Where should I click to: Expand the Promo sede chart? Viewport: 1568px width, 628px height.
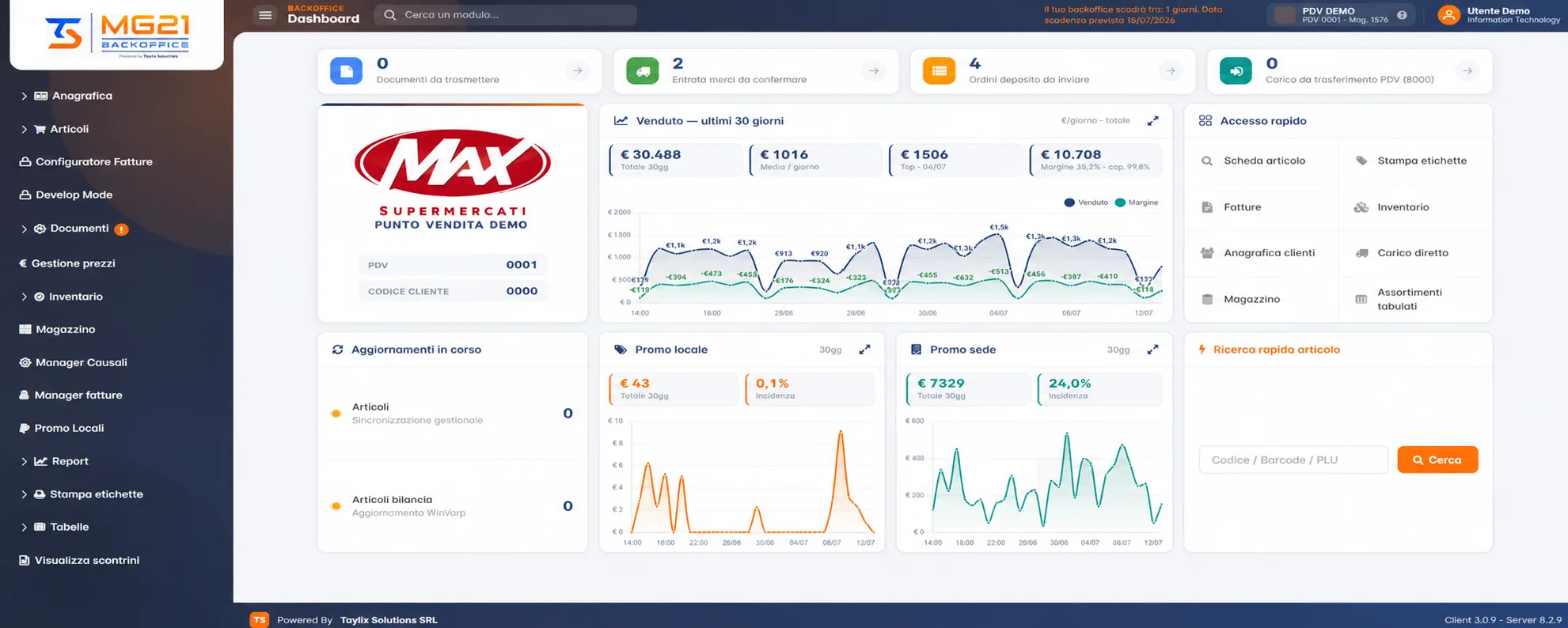pyautogui.click(x=1153, y=350)
